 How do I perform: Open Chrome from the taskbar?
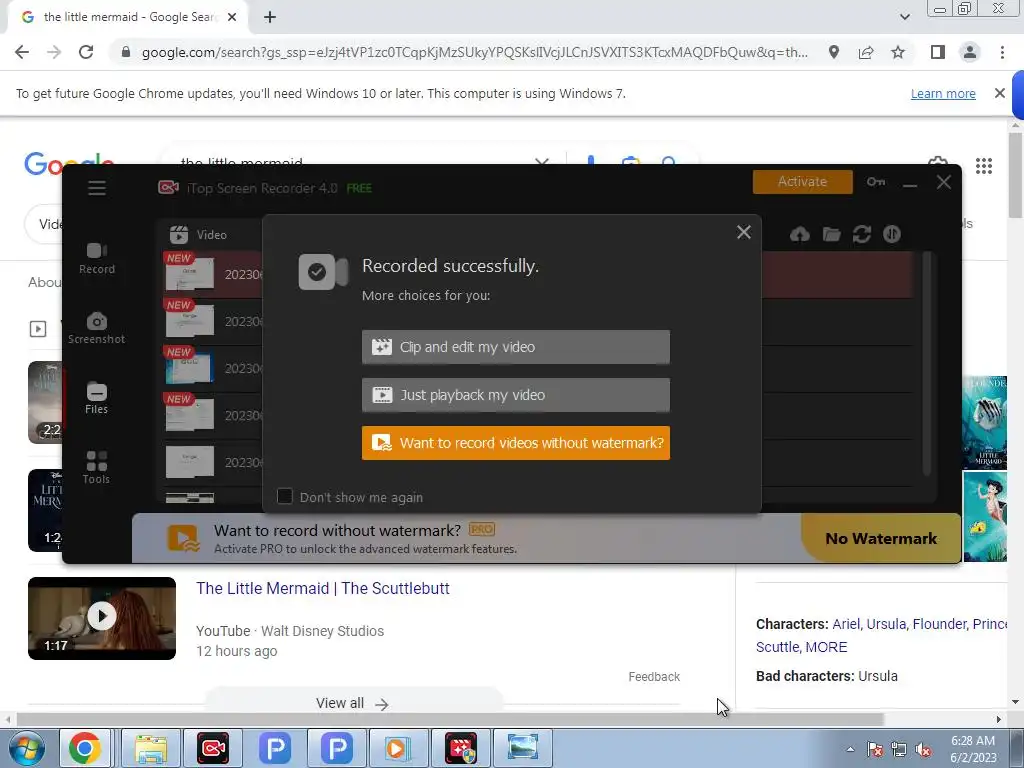[x=85, y=748]
